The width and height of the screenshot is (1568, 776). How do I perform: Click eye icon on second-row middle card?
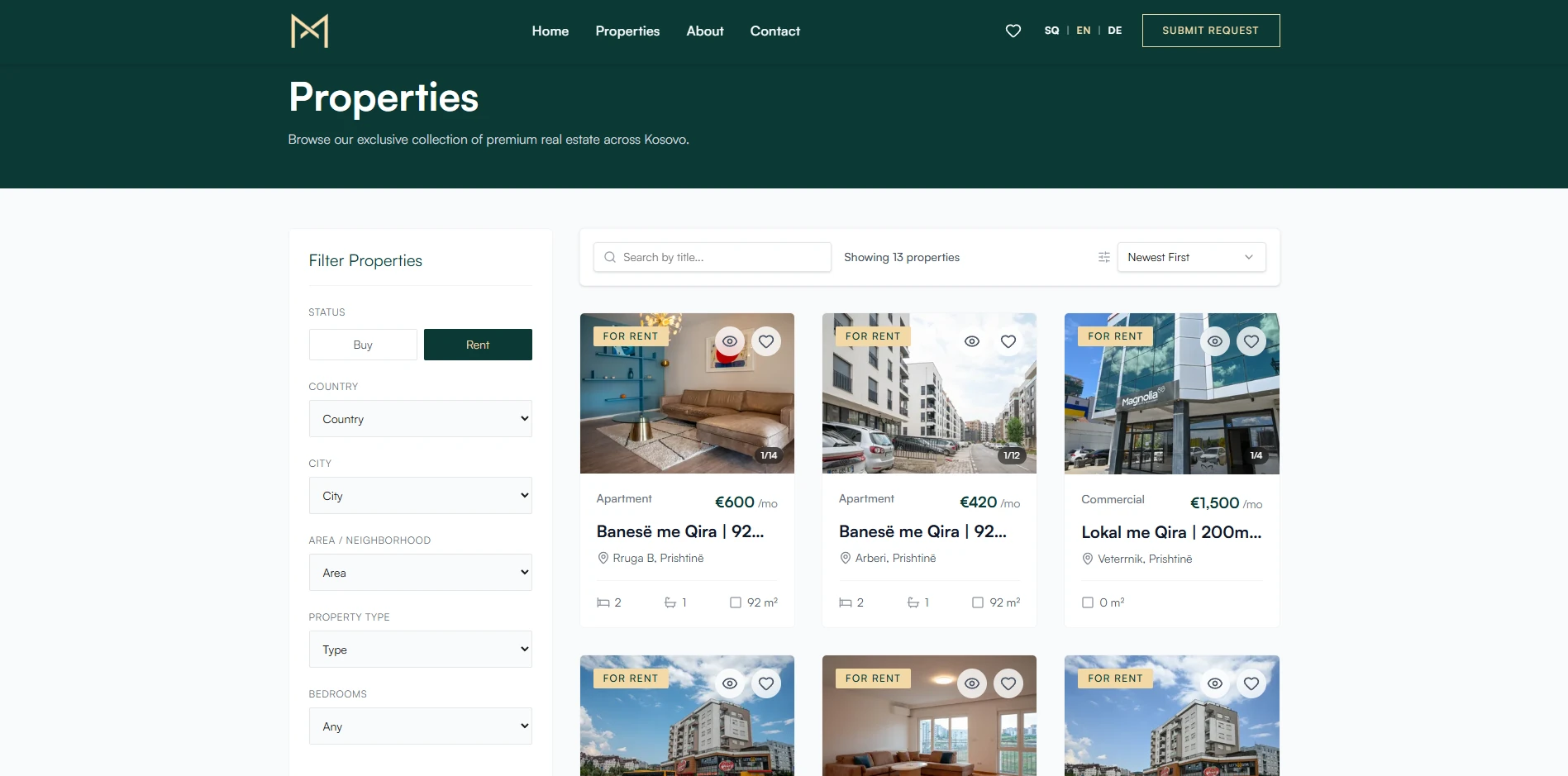tap(972, 683)
